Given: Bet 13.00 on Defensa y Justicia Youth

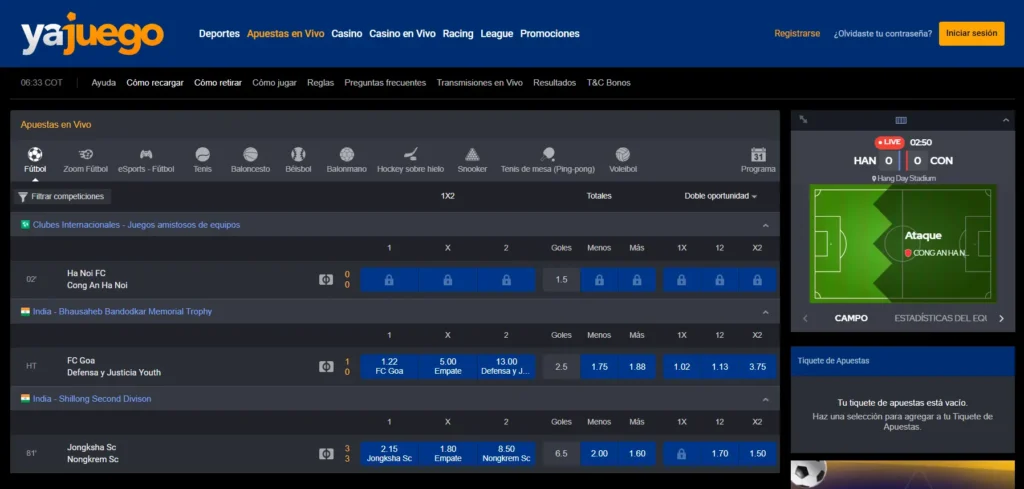Looking at the screenshot, I should pos(506,366).
